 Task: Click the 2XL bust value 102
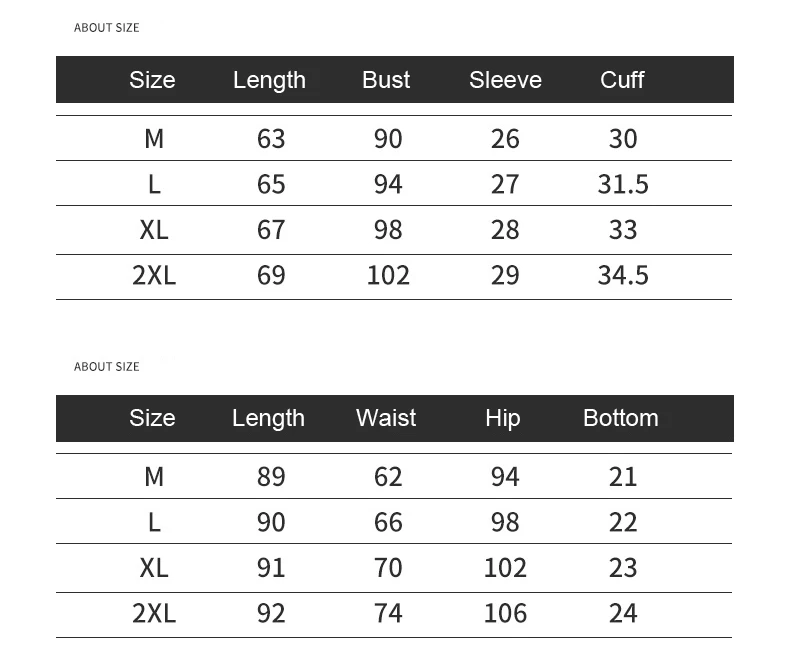pyautogui.click(x=388, y=275)
